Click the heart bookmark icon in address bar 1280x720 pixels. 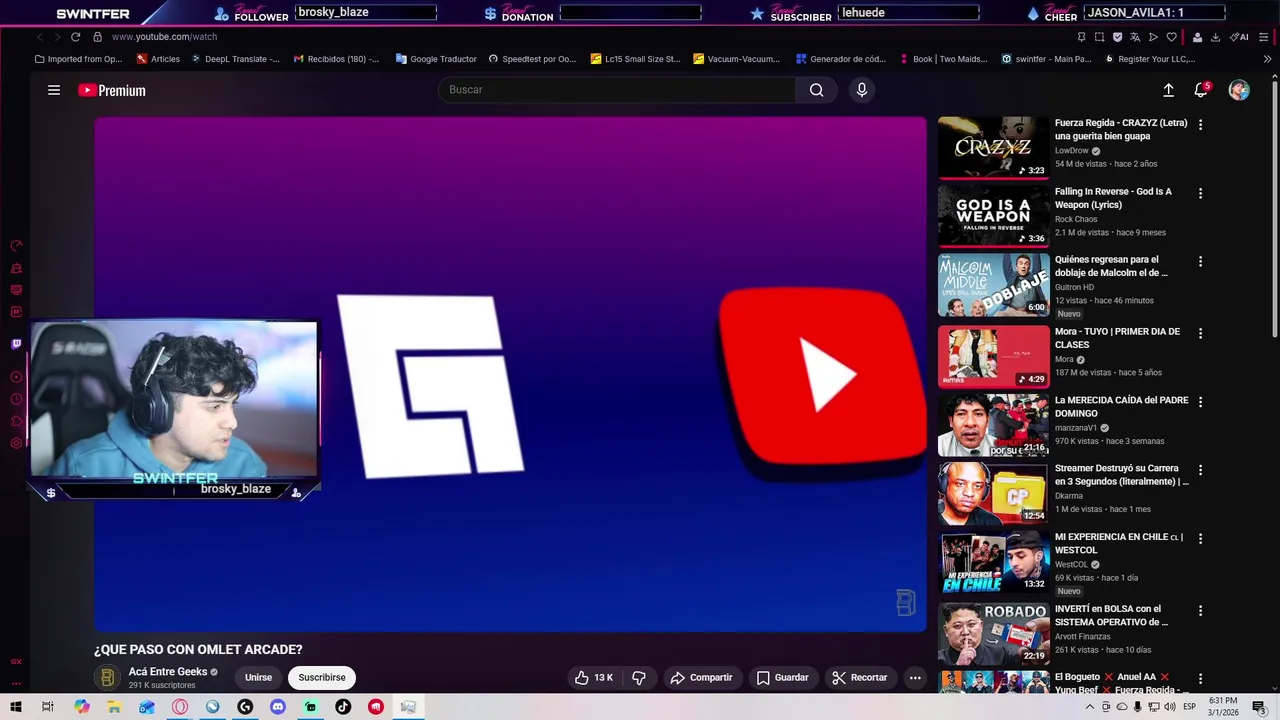coord(1172,37)
